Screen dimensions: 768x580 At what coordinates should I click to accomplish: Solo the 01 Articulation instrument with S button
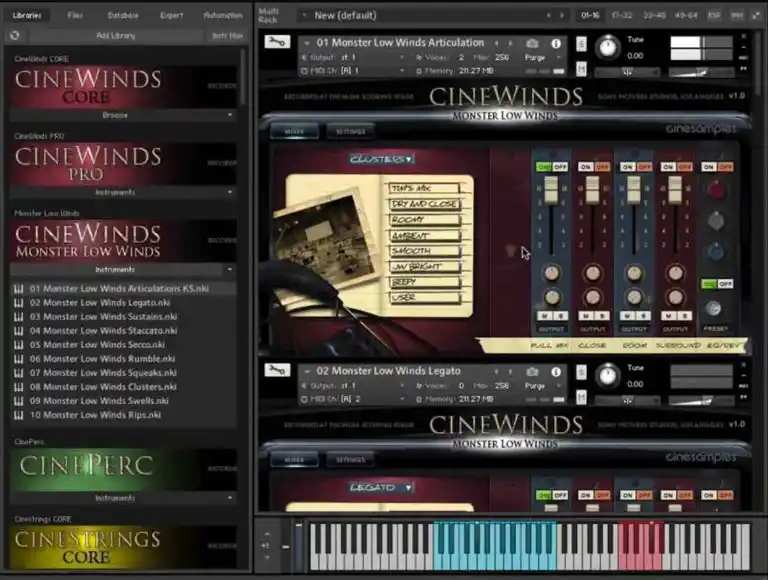pyautogui.click(x=581, y=44)
